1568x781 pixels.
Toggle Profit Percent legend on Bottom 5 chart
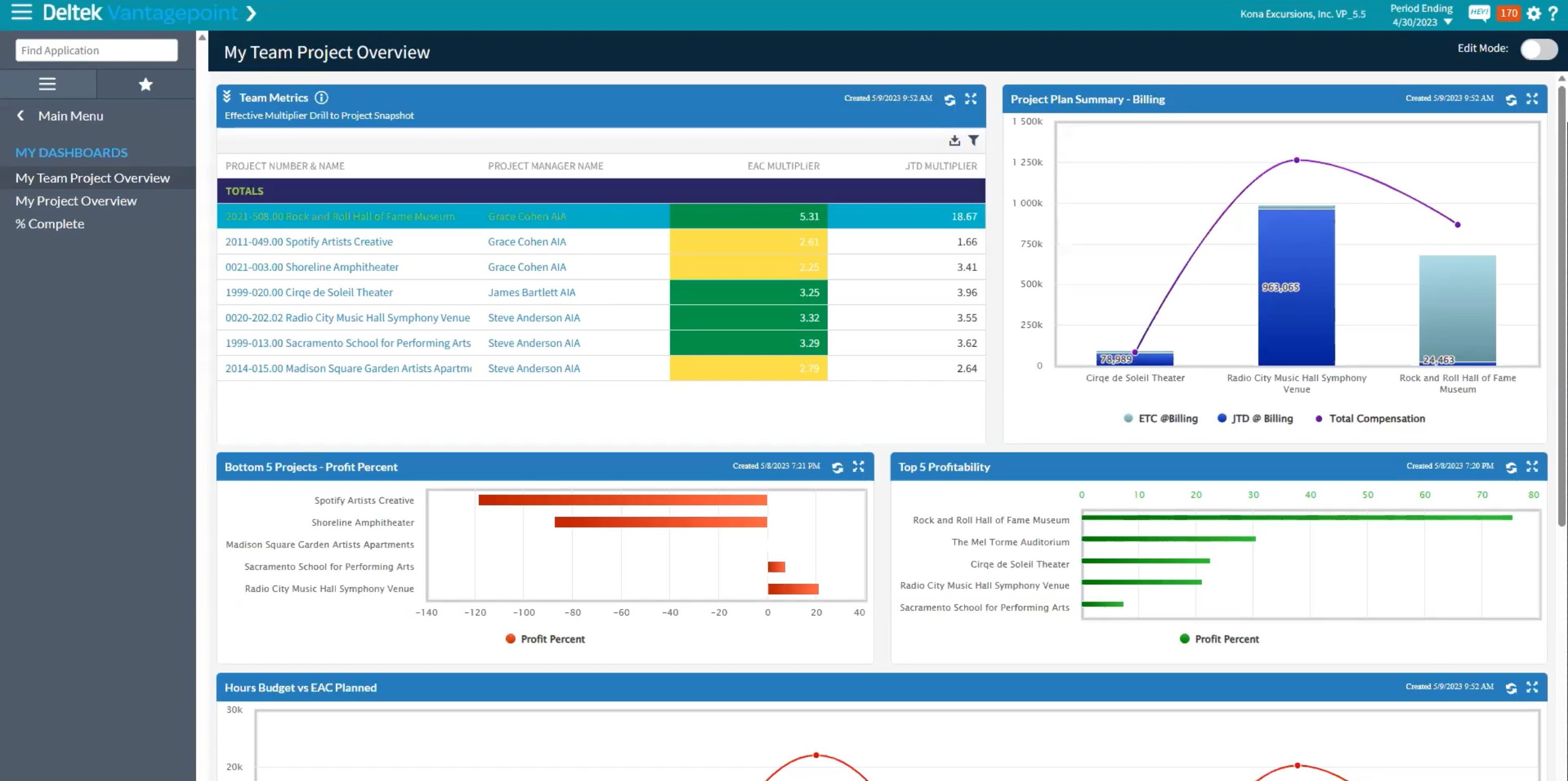click(x=544, y=638)
